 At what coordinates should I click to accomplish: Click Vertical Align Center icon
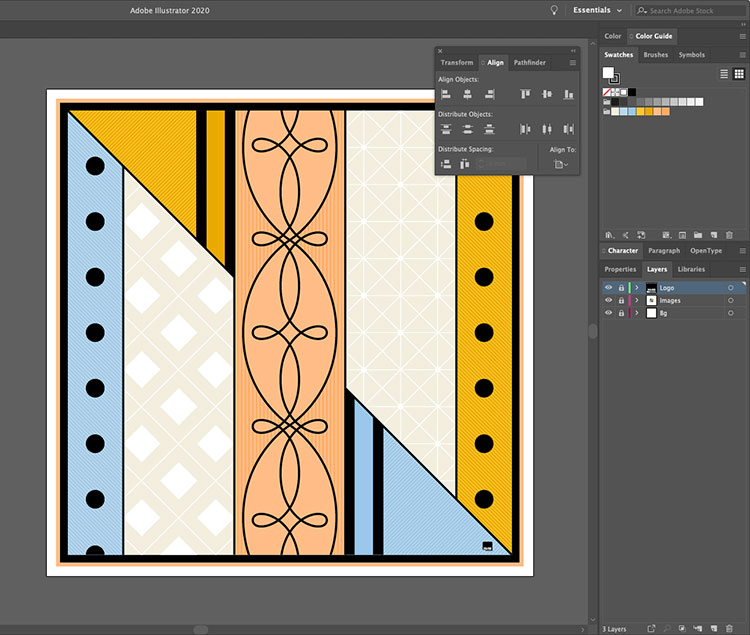[547, 94]
